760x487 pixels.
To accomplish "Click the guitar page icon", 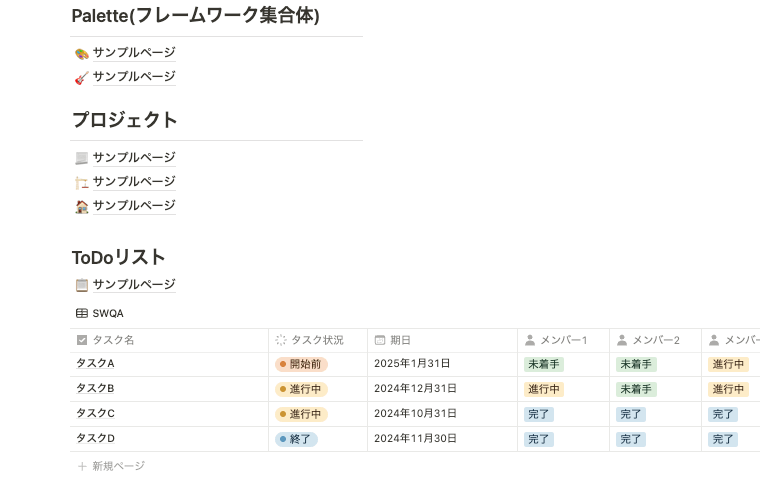I will 82,77.
